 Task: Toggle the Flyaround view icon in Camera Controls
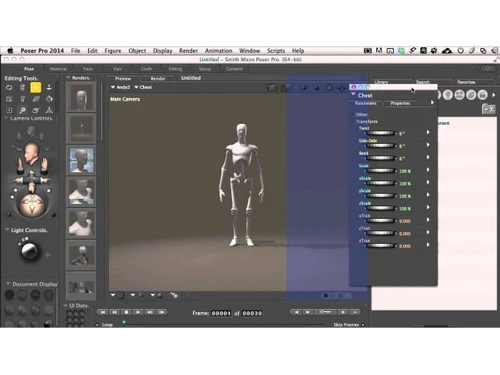[x=47, y=149]
